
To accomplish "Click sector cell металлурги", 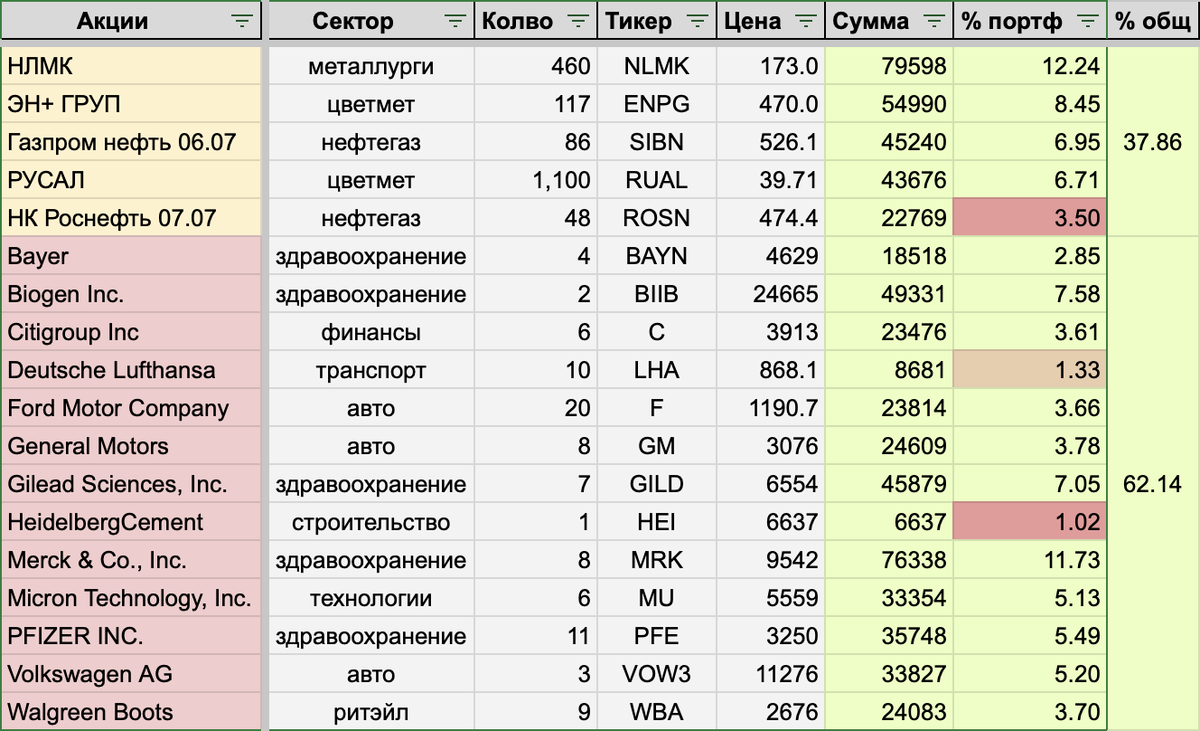I will [371, 67].
